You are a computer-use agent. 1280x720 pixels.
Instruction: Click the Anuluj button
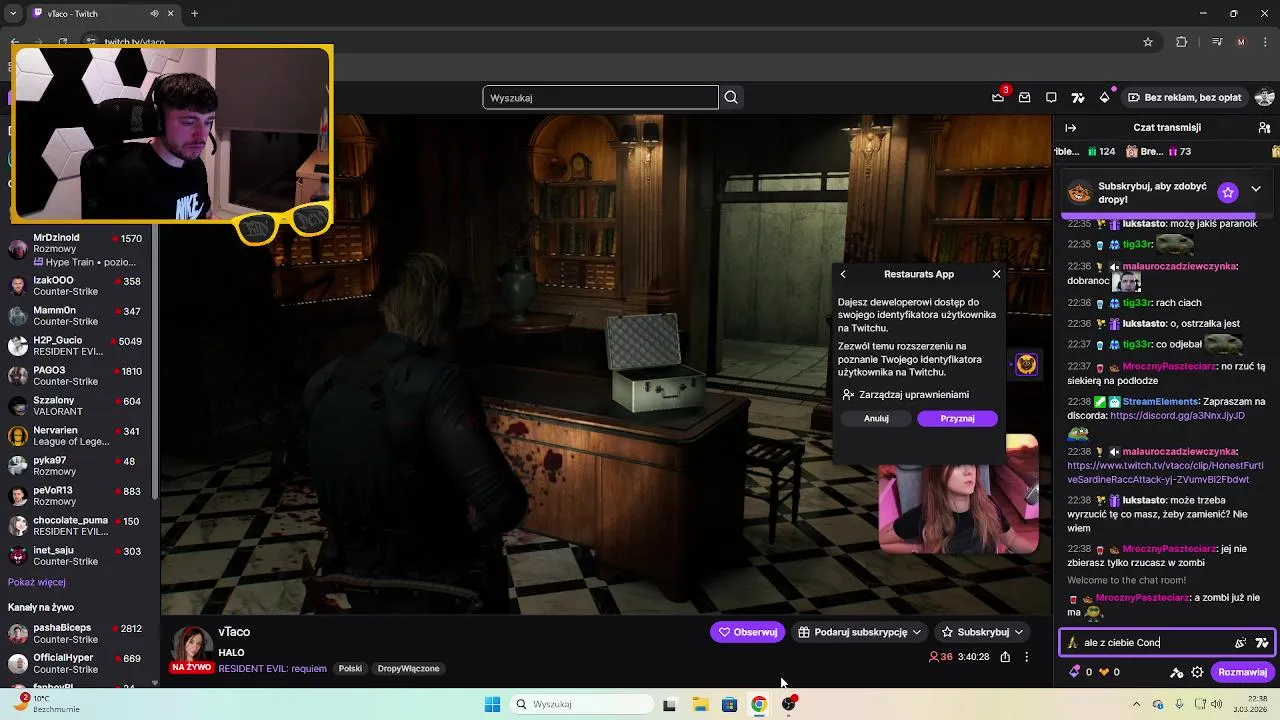point(876,418)
